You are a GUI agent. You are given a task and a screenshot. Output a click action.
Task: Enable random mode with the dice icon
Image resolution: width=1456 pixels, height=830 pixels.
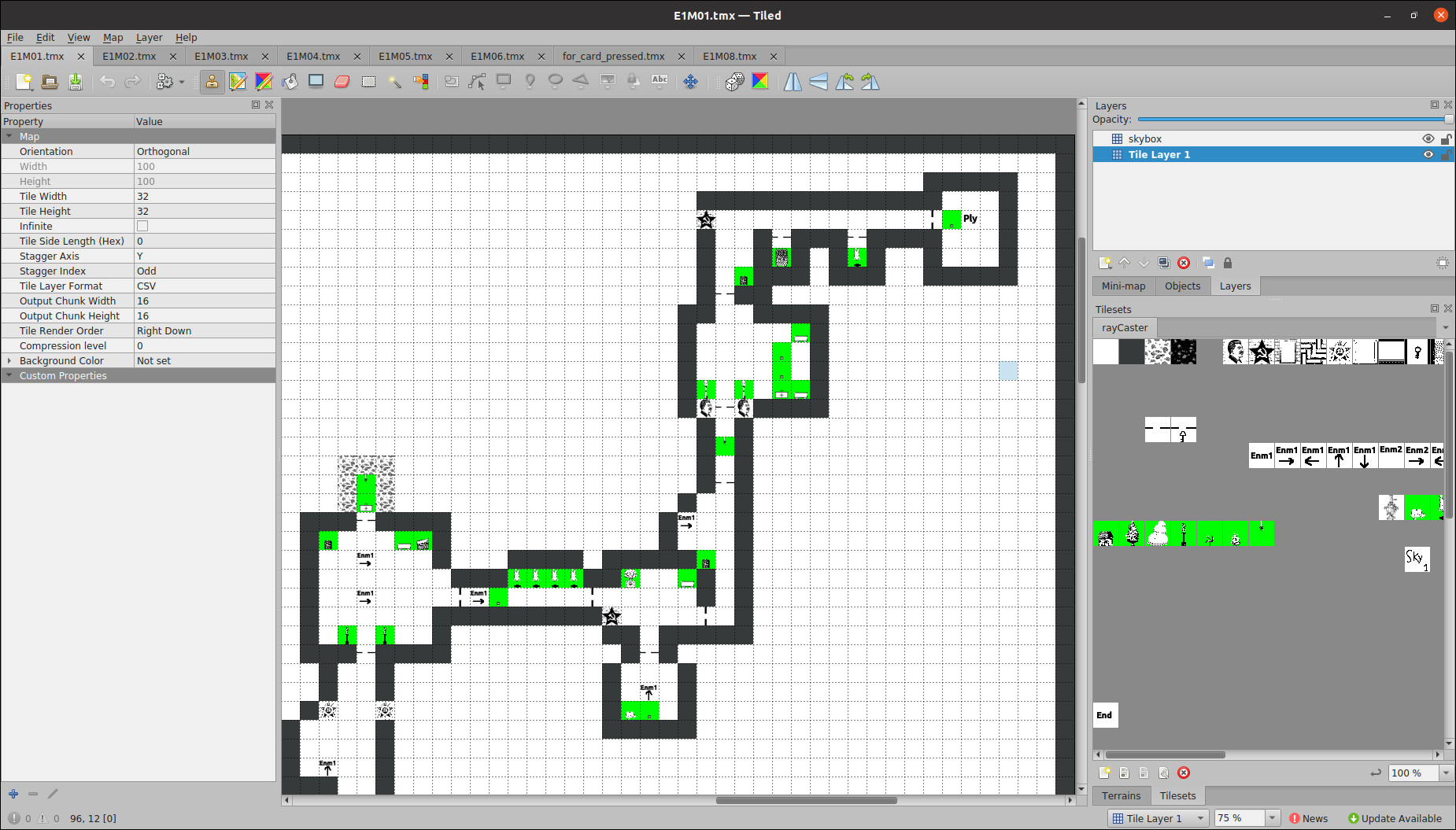pos(734,81)
